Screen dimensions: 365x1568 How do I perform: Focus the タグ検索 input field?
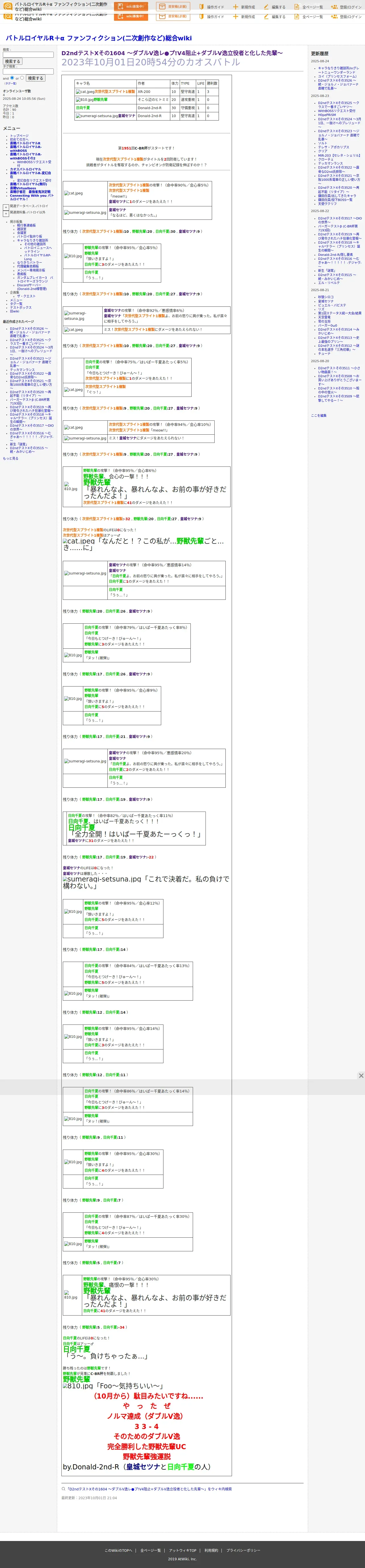pos(28,71)
